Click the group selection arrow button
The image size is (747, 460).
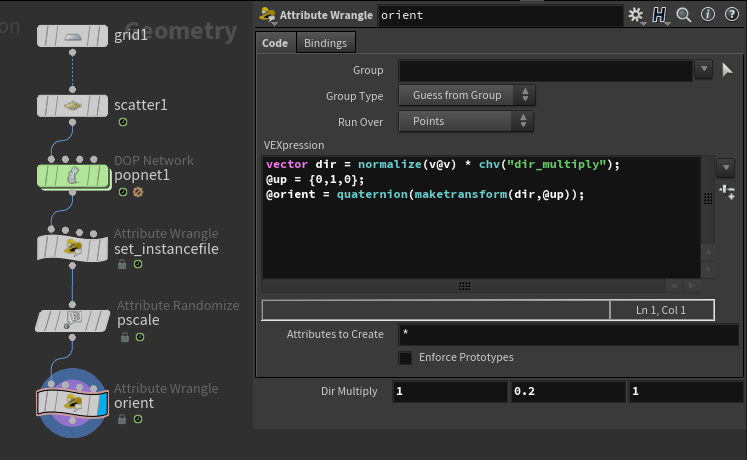[x=727, y=70]
